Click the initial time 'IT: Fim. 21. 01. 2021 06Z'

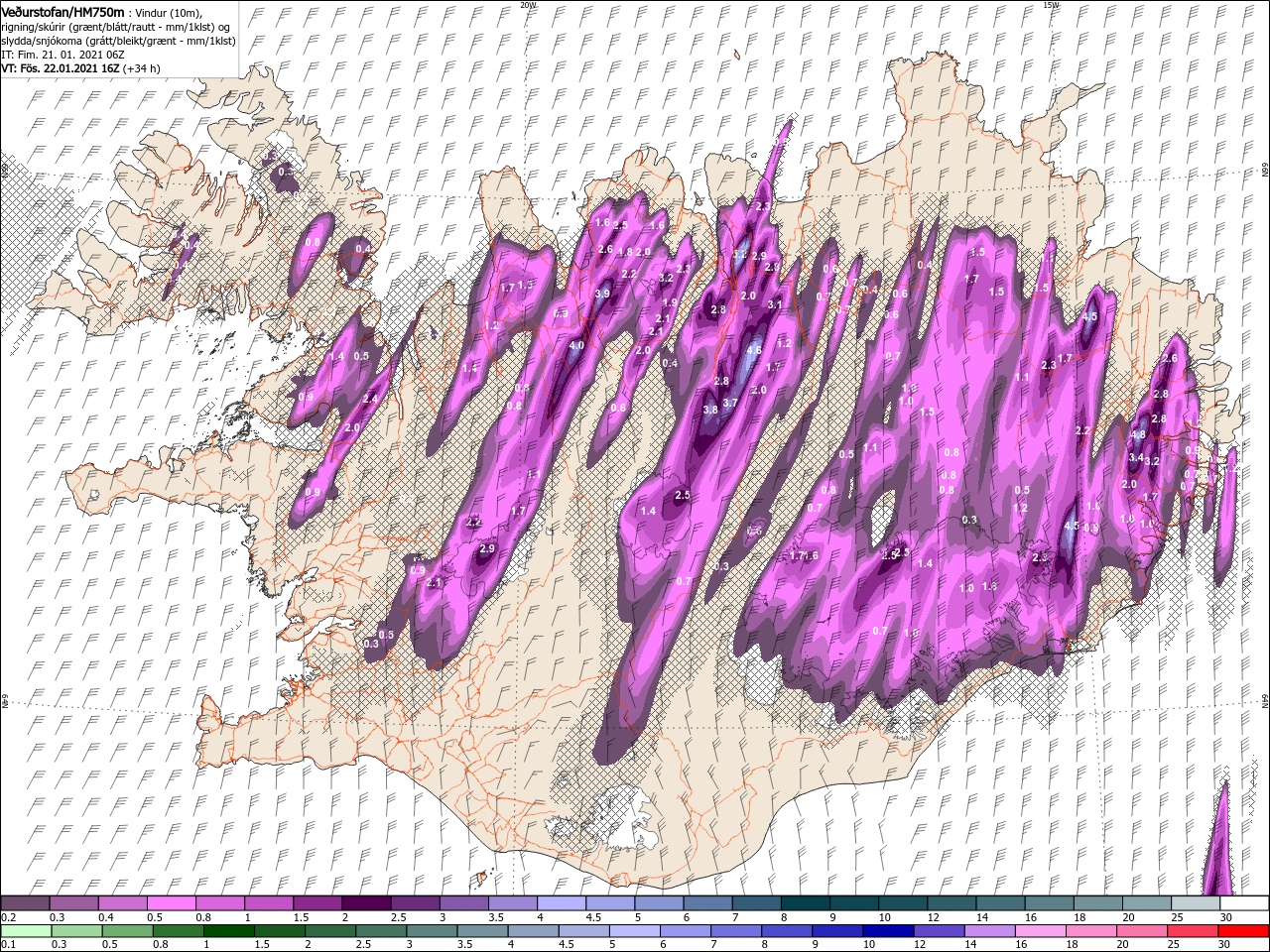pyautogui.click(x=63, y=56)
